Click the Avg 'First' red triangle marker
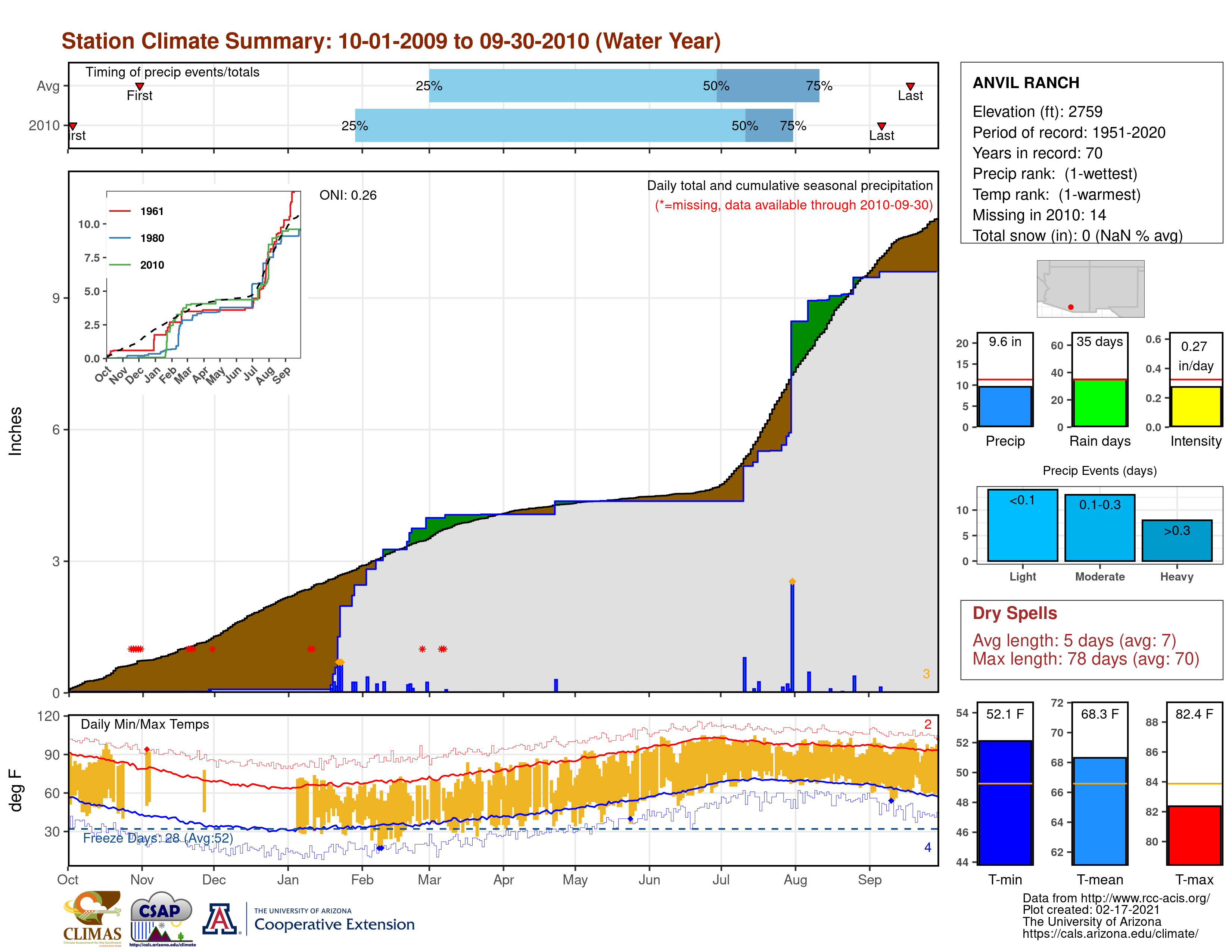The image size is (1232, 952). 140,86
